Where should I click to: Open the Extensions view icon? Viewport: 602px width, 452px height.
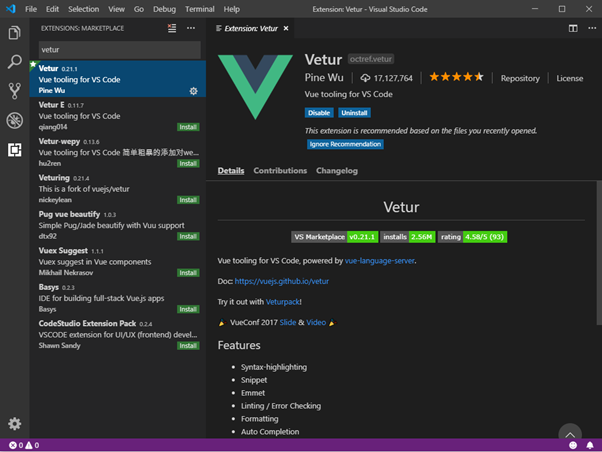15,149
